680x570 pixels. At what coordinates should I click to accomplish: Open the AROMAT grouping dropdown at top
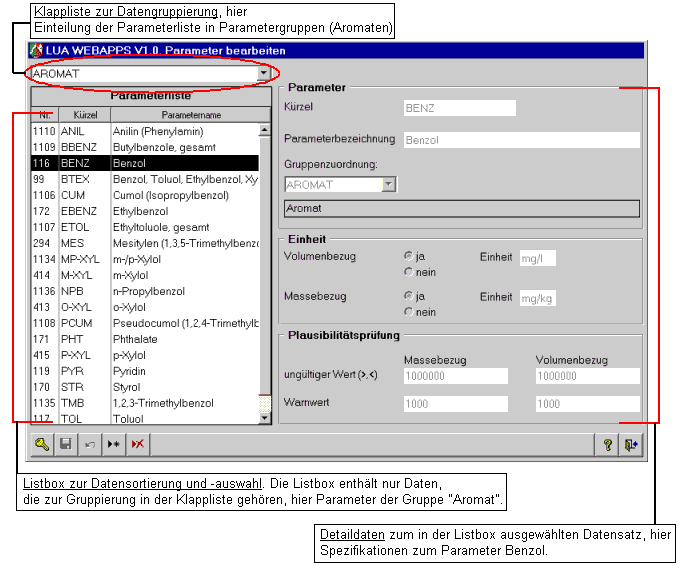coord(263,73)
